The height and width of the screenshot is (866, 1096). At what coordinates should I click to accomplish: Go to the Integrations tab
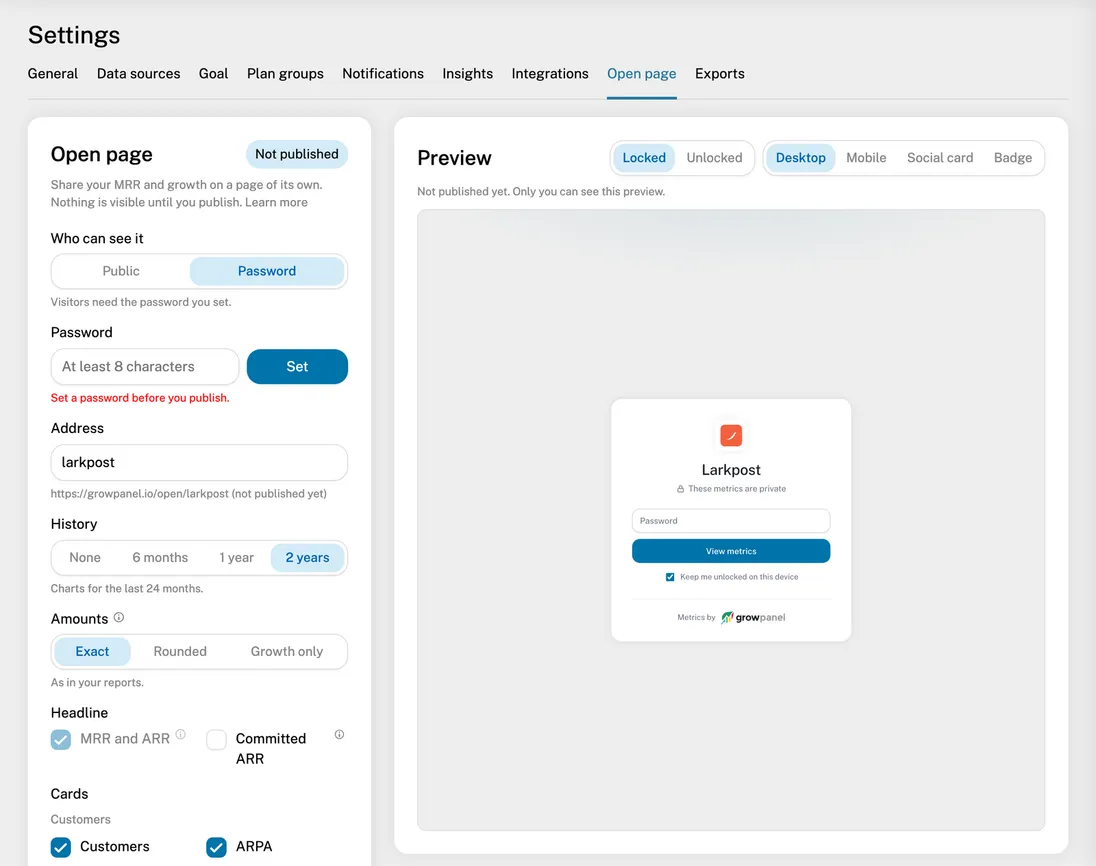point(550,73)
